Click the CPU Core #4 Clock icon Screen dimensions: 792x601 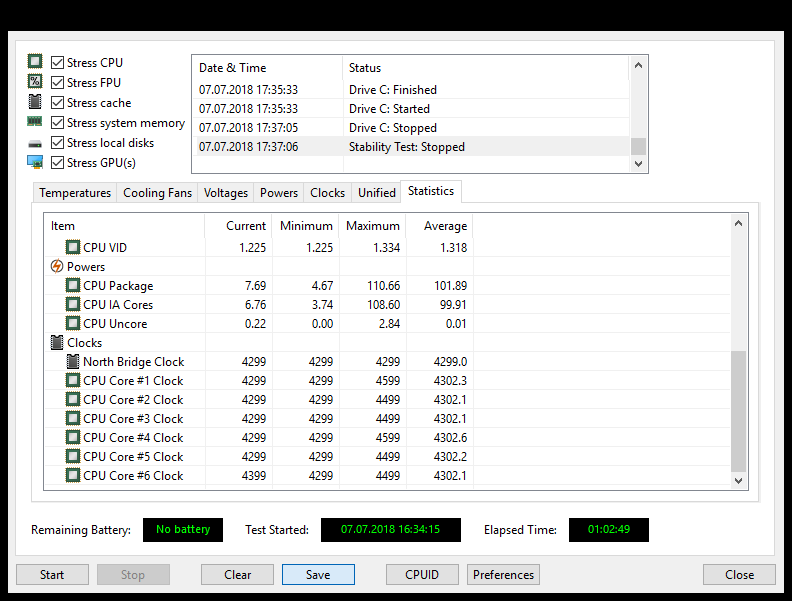point(73,437)
